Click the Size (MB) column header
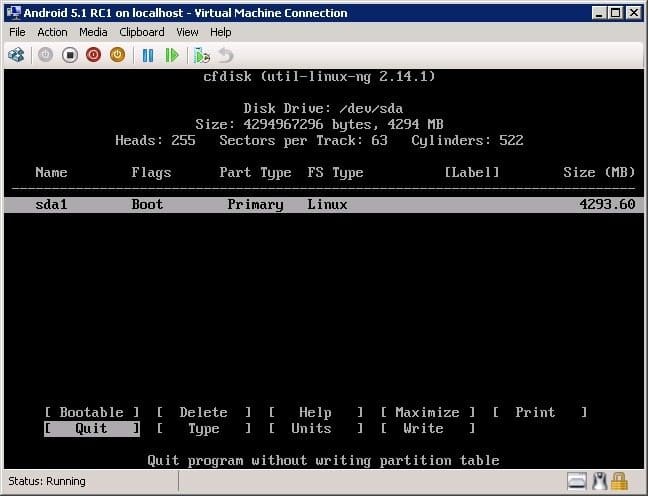The height and width of the screenshot is (496, 648). [x=599, y=172]
